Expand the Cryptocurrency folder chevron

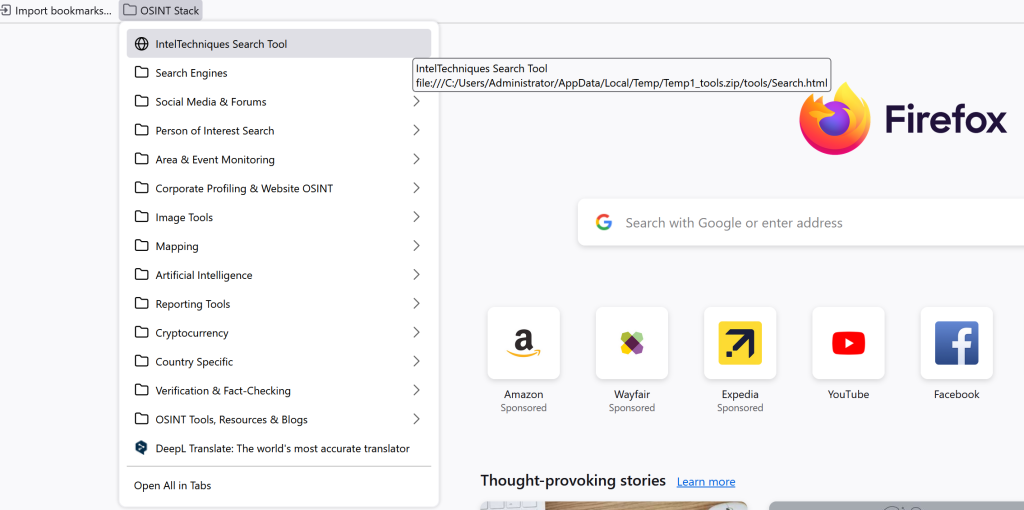416,332
